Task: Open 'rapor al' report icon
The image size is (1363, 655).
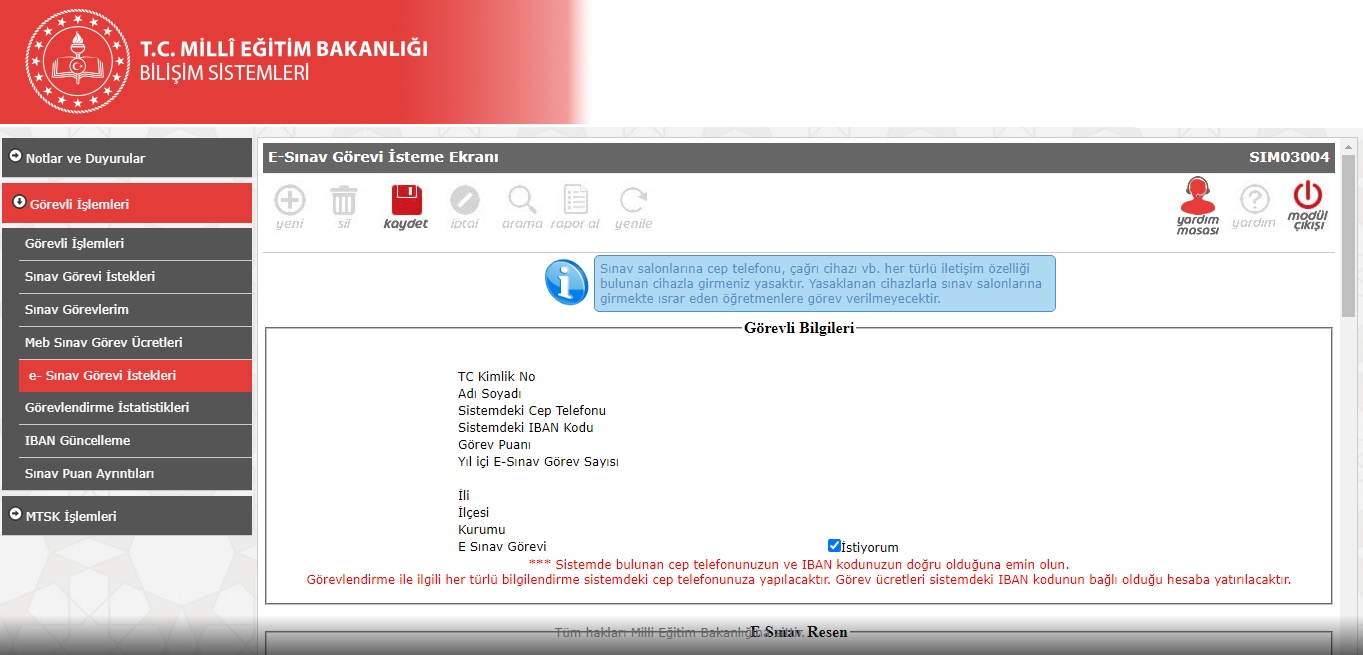Action: [575, 203]
